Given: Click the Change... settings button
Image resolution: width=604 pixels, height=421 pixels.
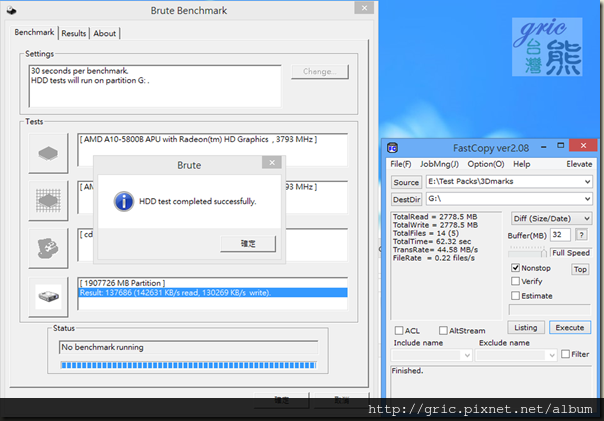Looking at the screenshot, I should [x=320, y=72].
